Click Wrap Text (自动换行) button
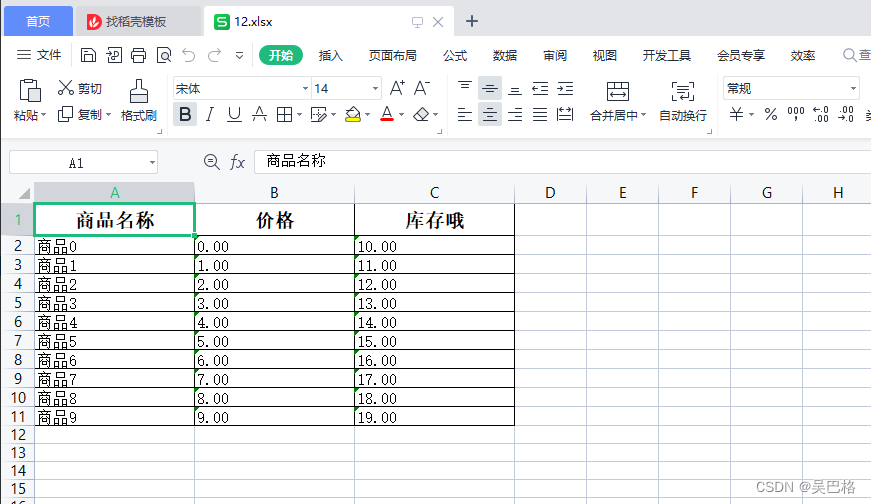Screen dimensions: 871x504 tap(683, 100)
